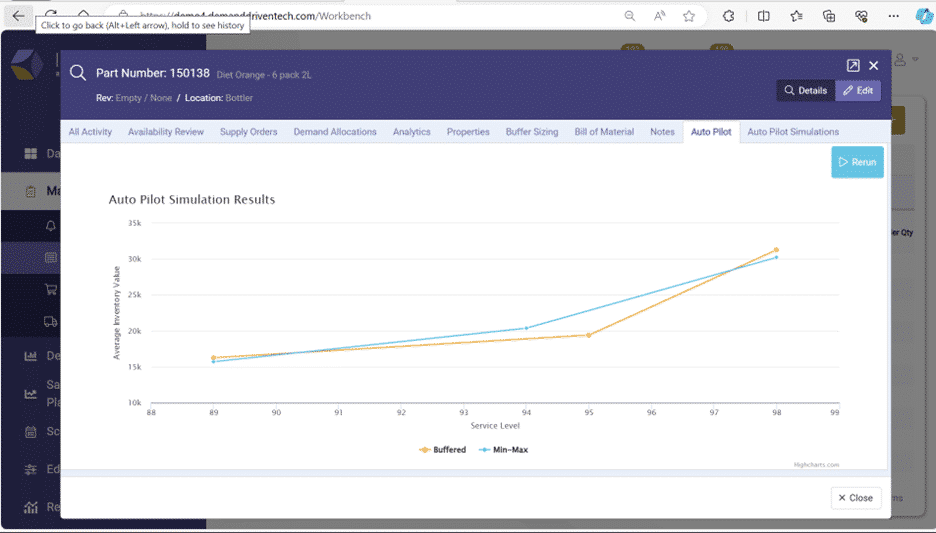Toggle the Min-Max series in chart legend
936x533 pixels.
504,450
